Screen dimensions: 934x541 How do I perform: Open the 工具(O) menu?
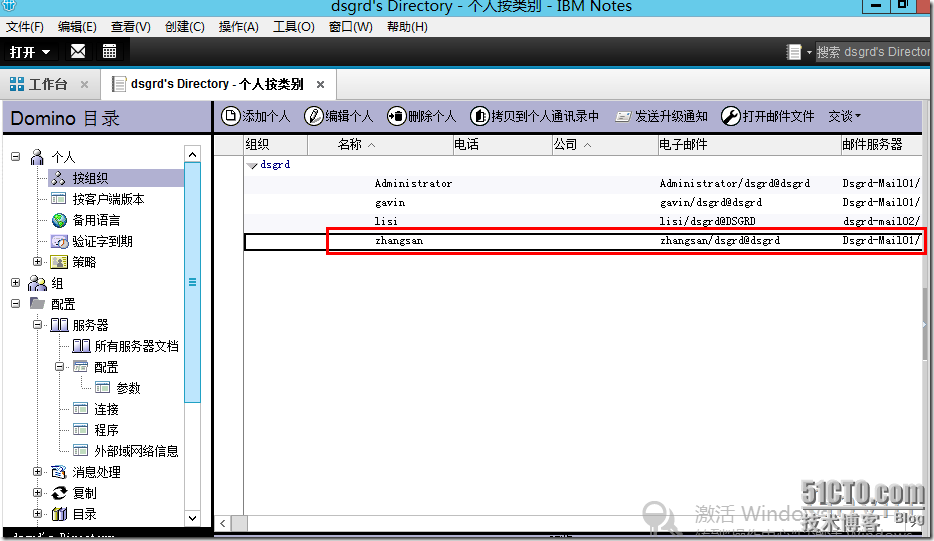[294, 27]
